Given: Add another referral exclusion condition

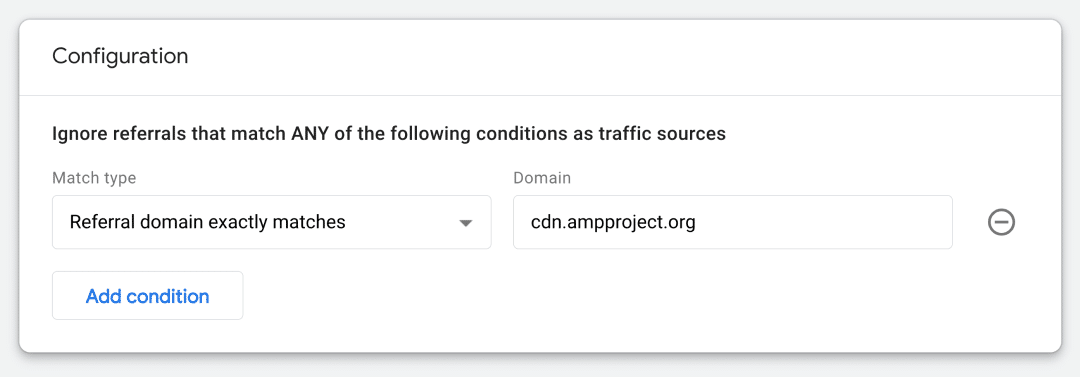Looking at the screenshot, I should [147, 296].
